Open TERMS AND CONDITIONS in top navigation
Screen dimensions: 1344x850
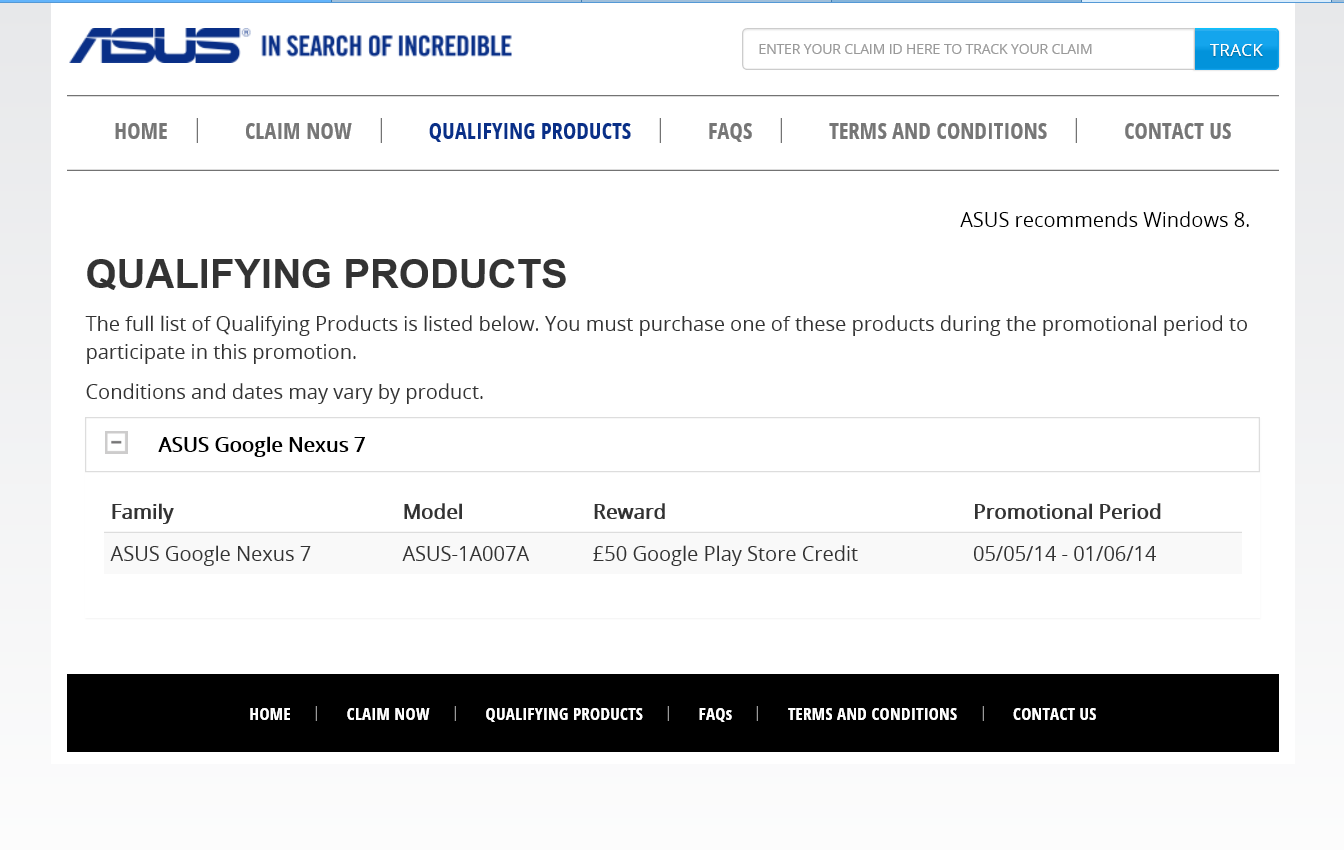(x=938, y=131)
